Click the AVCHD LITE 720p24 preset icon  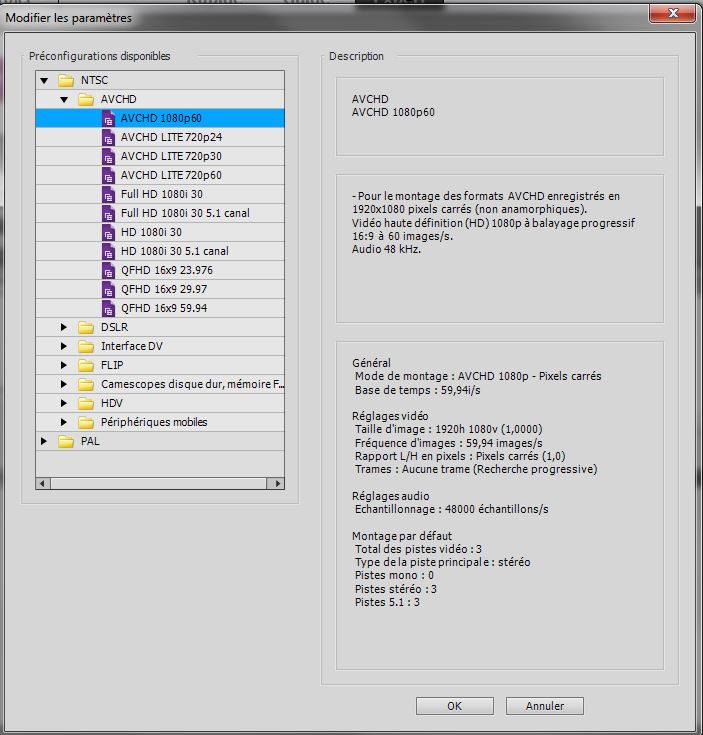[x=108, y=137]
